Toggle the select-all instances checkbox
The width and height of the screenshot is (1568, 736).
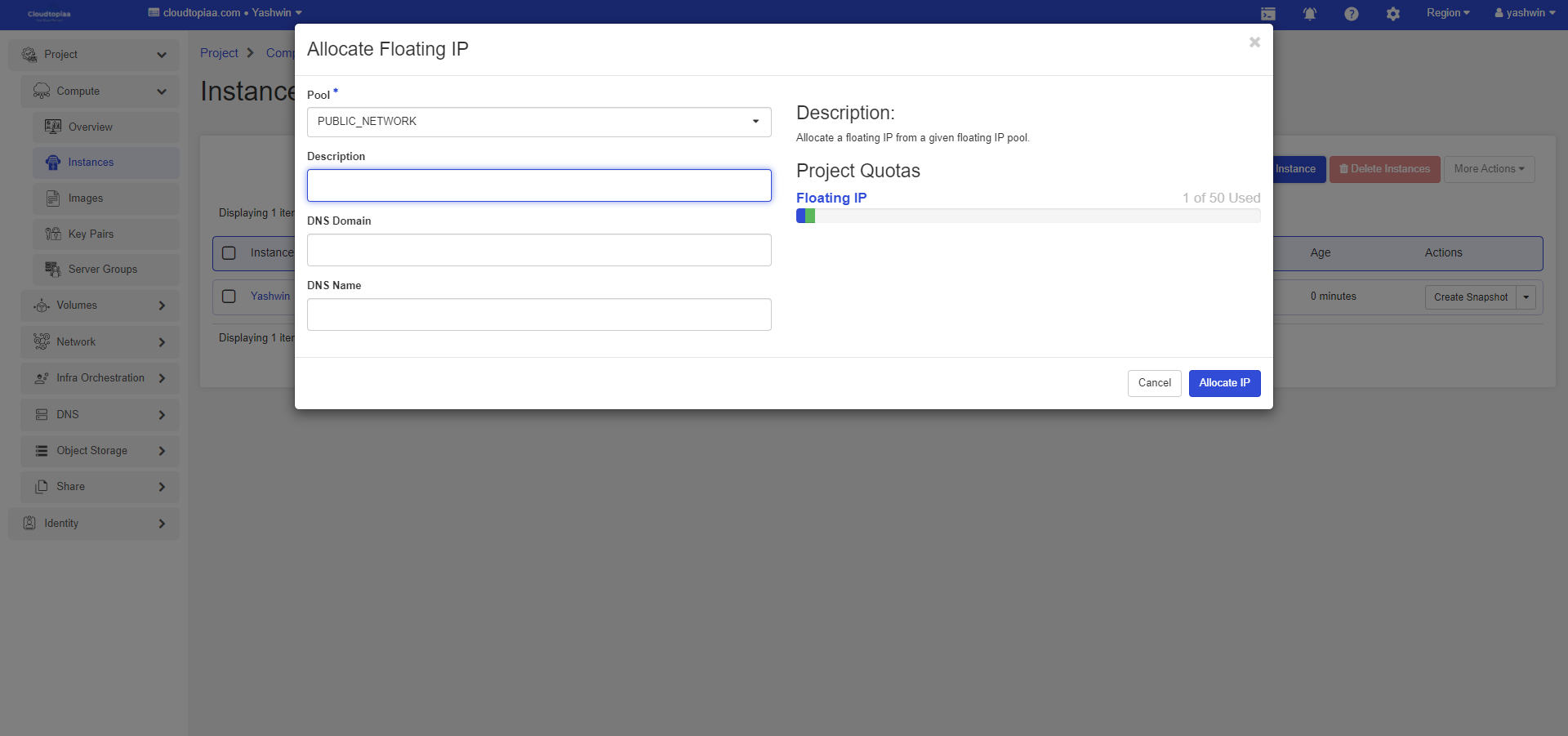tap(229, 253)
